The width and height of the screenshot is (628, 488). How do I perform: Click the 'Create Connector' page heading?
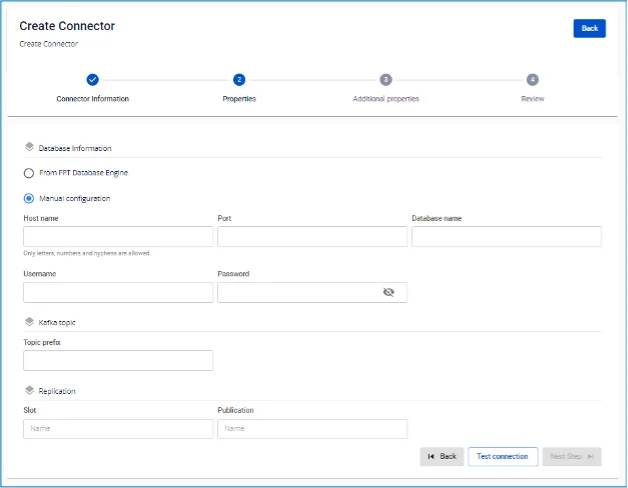[x=67, y=26]
